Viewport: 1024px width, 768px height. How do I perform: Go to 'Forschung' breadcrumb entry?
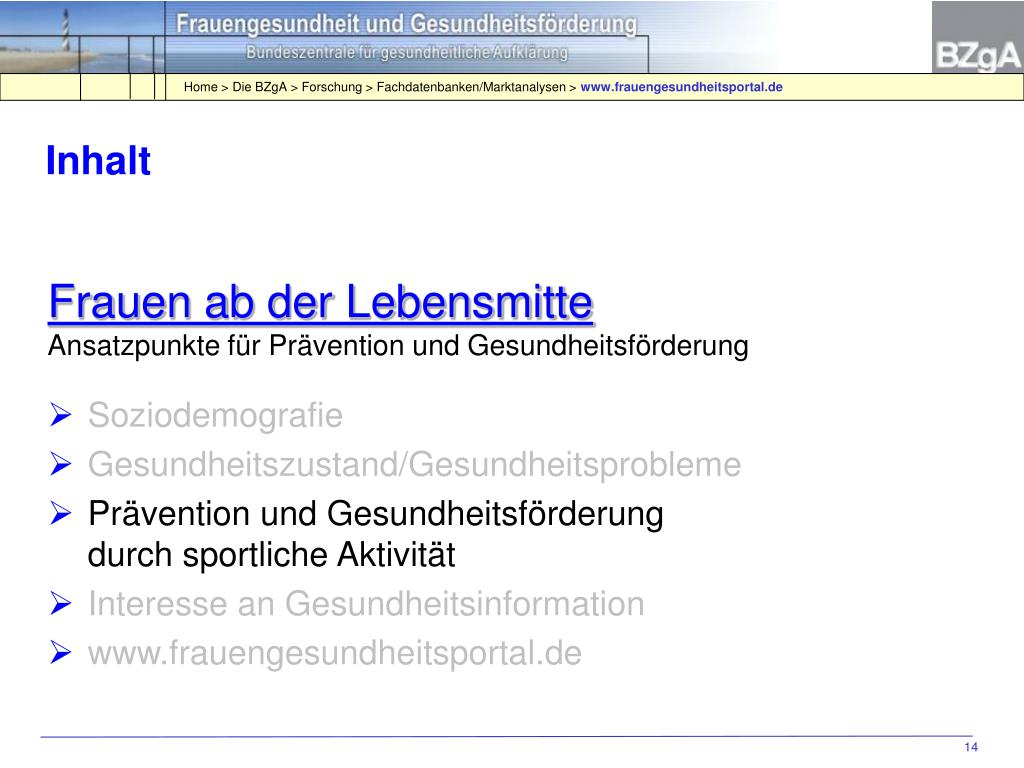(332, 87)
